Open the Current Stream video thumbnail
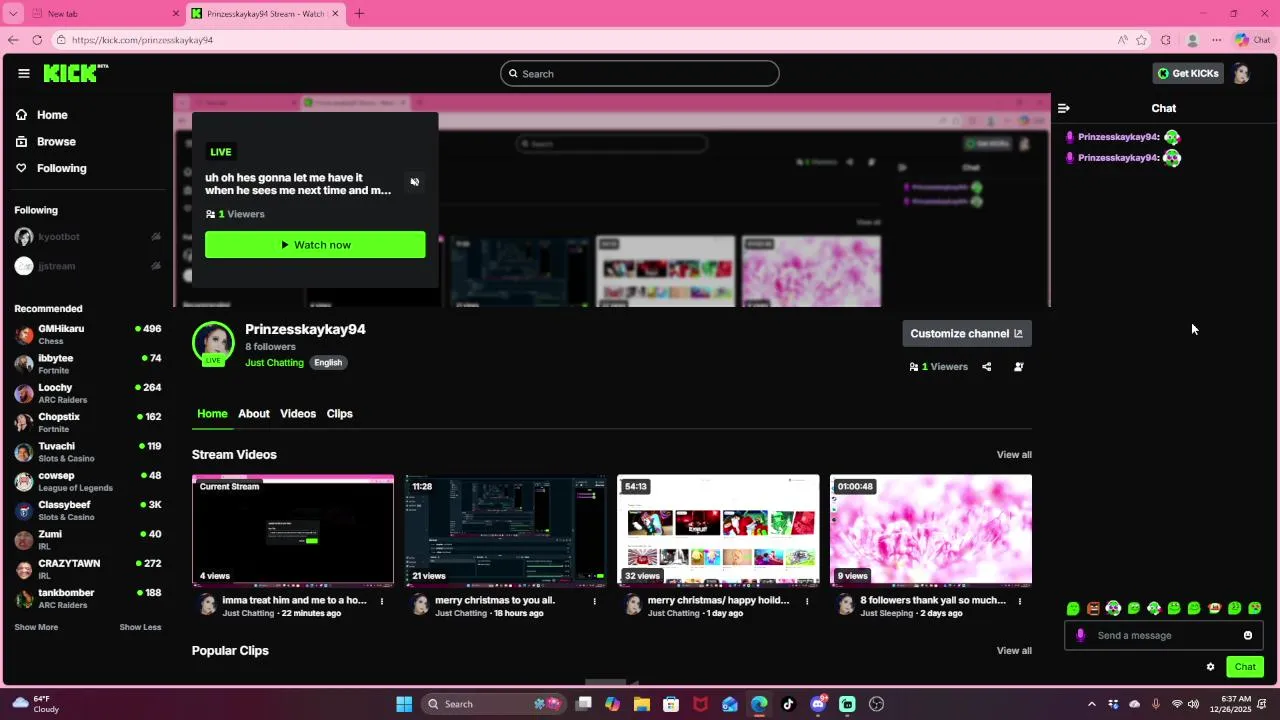Image resolution: width=1280 pixels, height=720 pixels. coord(293,530)
